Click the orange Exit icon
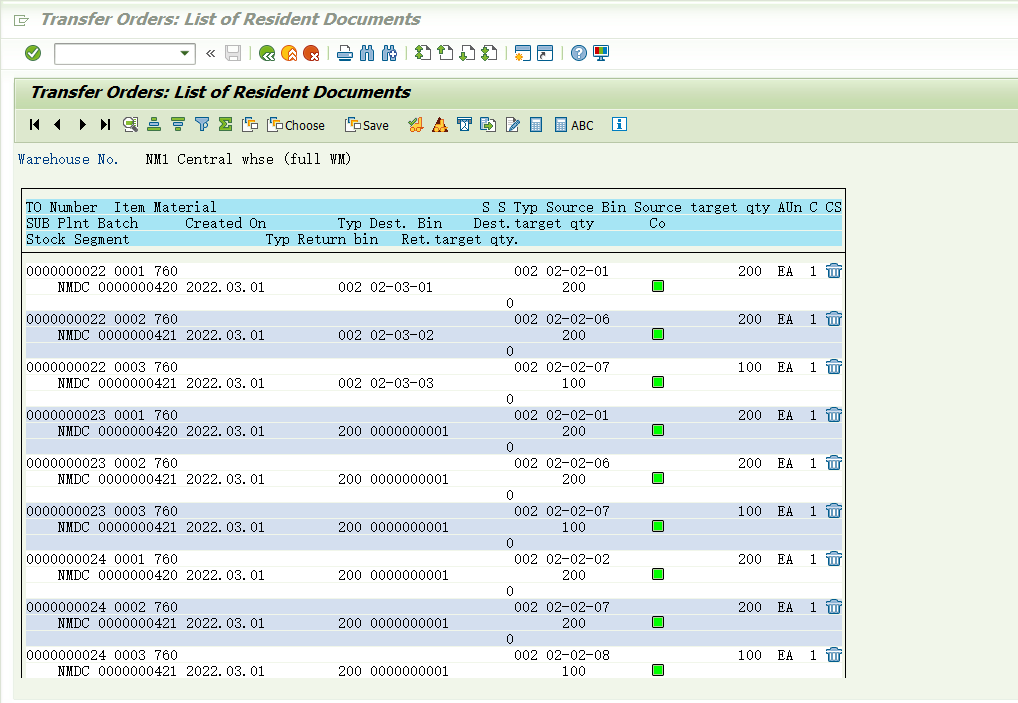This screenshot has width=1018, height=703. [289, 53]
